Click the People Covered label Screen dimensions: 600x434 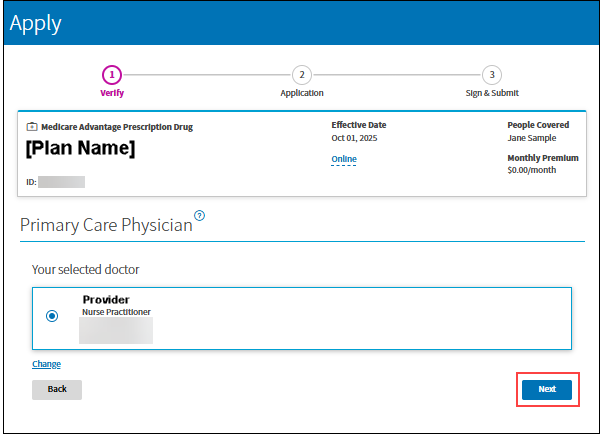coord(538,125)
